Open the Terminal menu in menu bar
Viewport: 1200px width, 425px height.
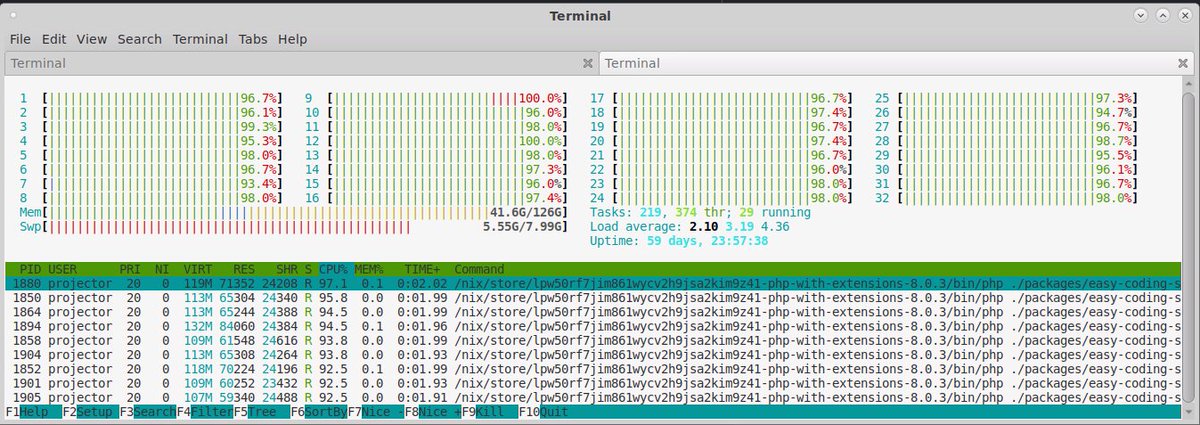point(200,39)
